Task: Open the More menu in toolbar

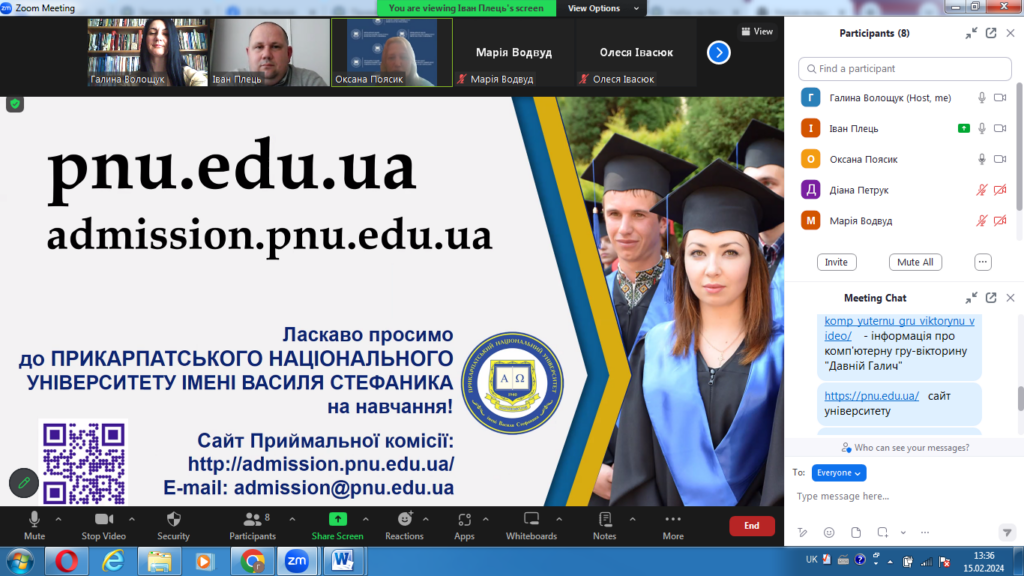Action: point(673,520)
